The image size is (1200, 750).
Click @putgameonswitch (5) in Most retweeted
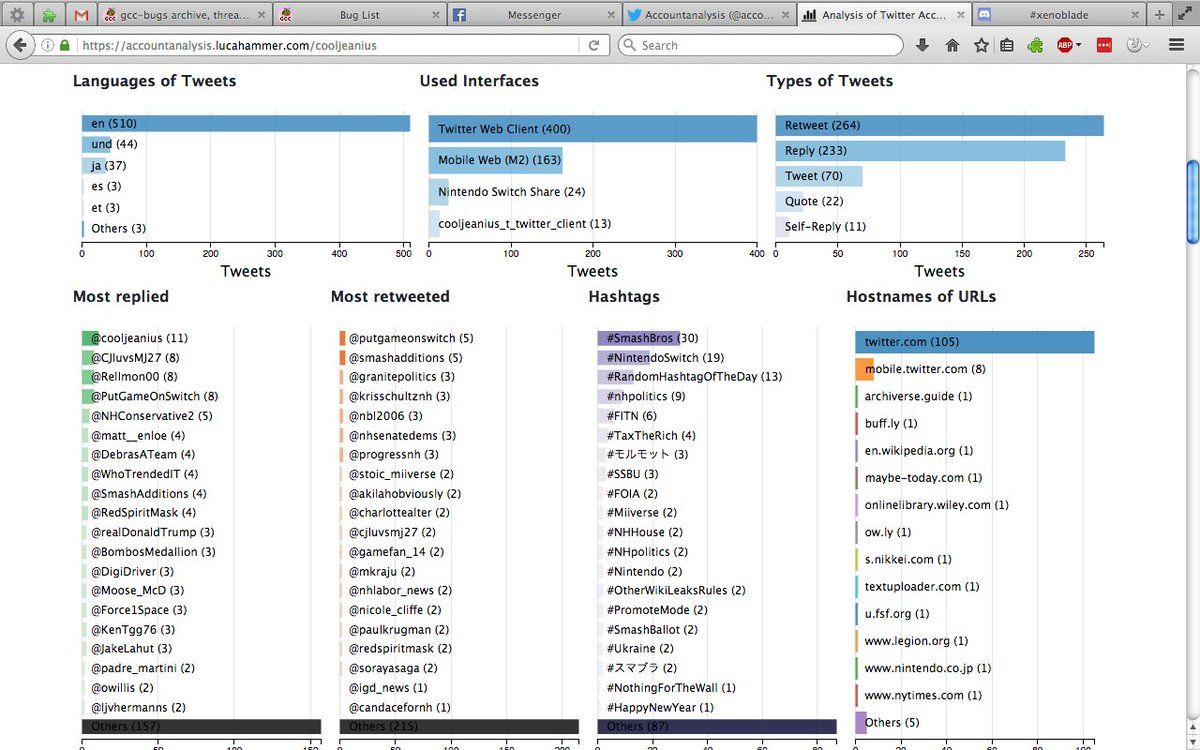(410, 338)
